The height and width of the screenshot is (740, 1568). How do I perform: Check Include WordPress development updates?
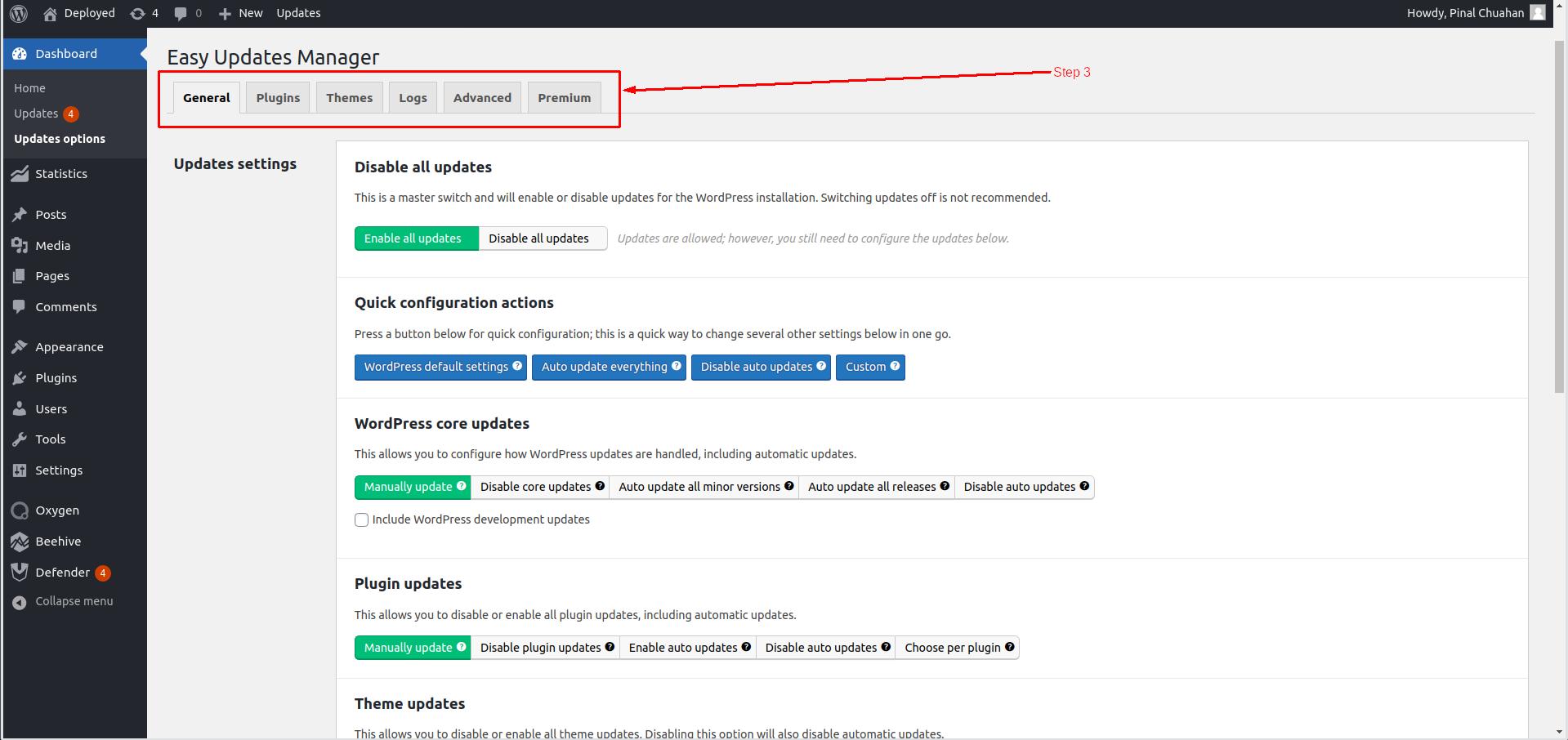click(x=361, y=519)
